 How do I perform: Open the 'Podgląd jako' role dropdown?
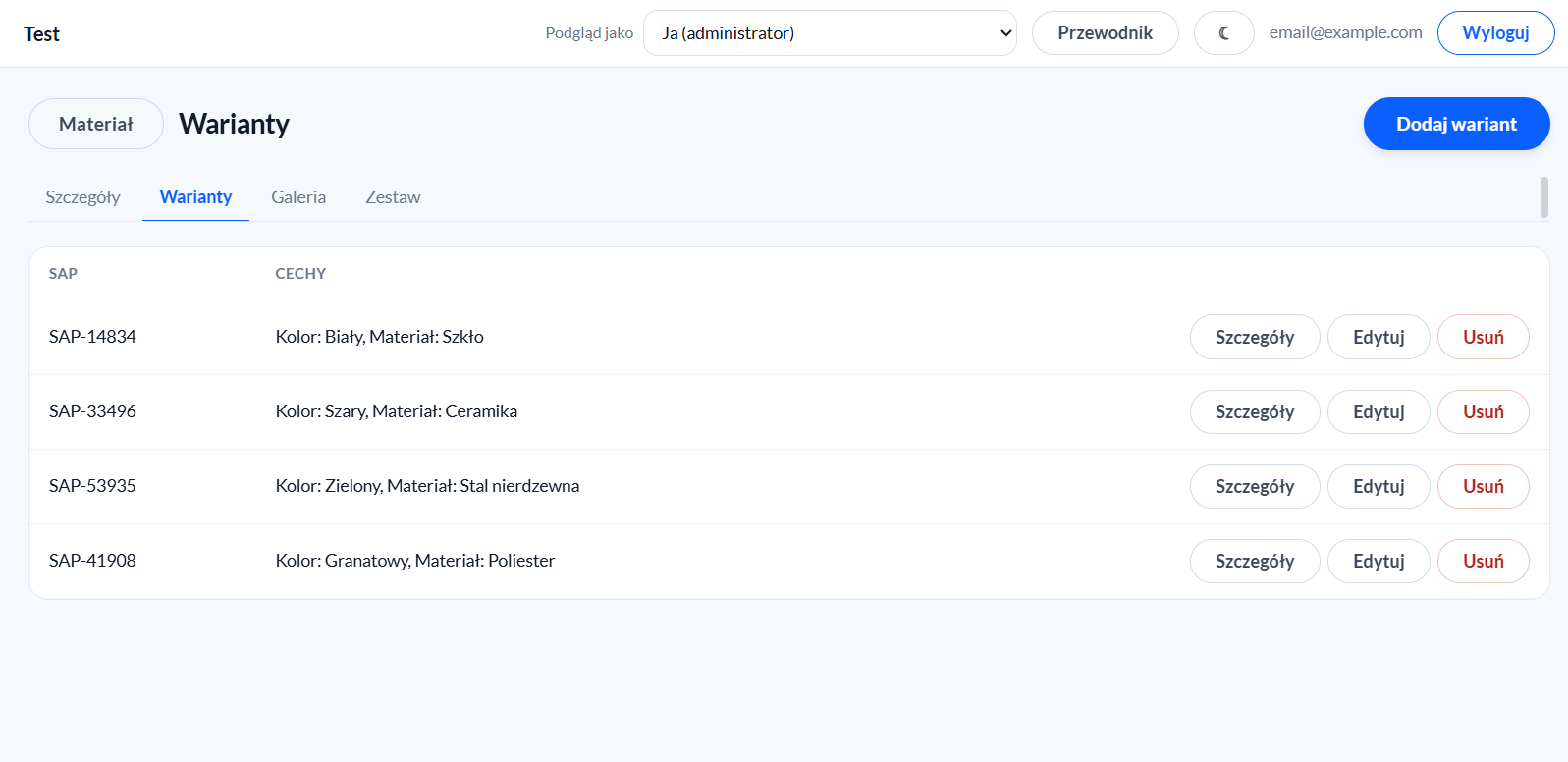point(830,33)
